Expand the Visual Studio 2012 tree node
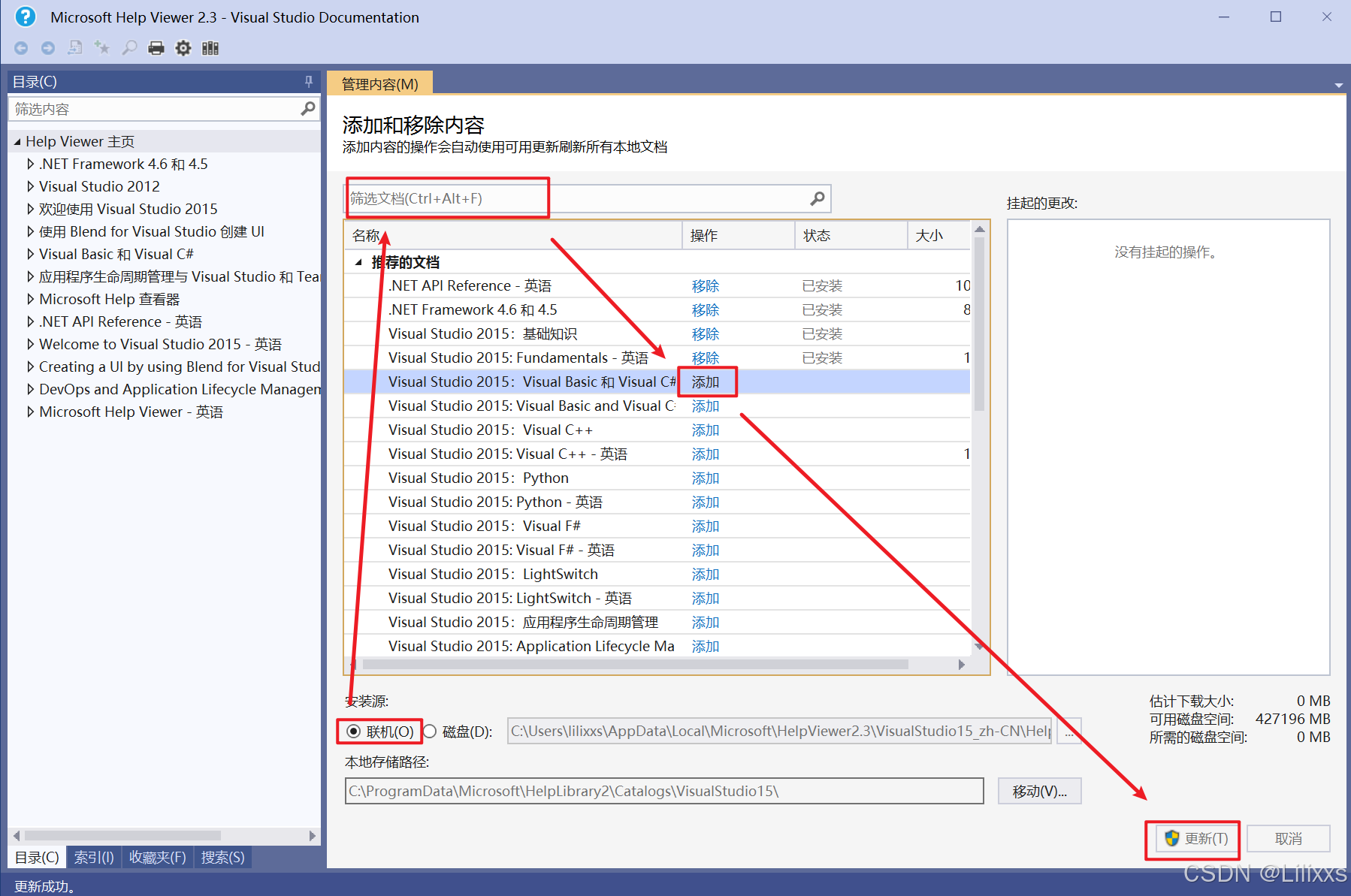This screenshot has height=896, width=1351. [x=31, y=186]
